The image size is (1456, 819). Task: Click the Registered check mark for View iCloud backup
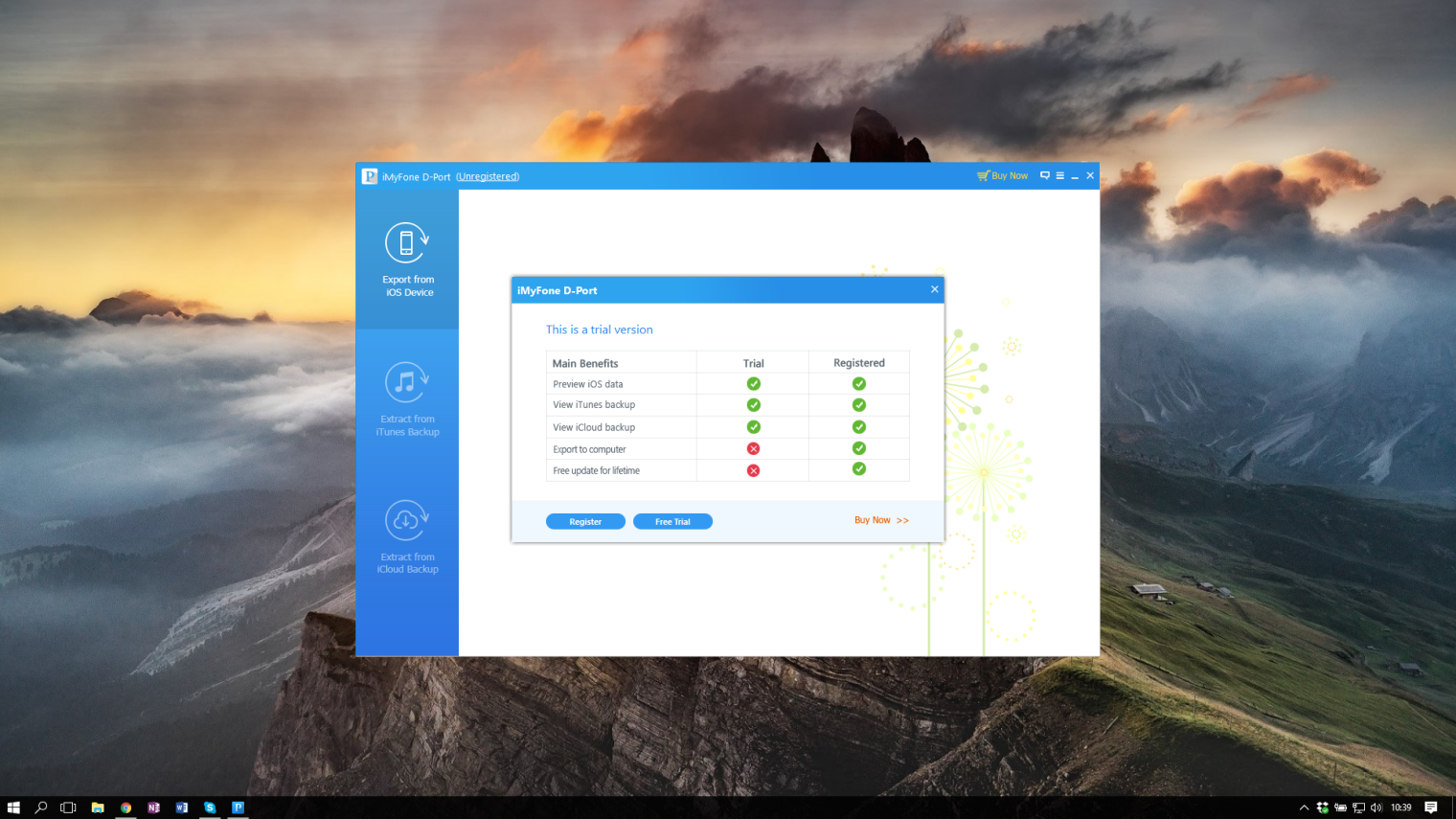point(859,427)
